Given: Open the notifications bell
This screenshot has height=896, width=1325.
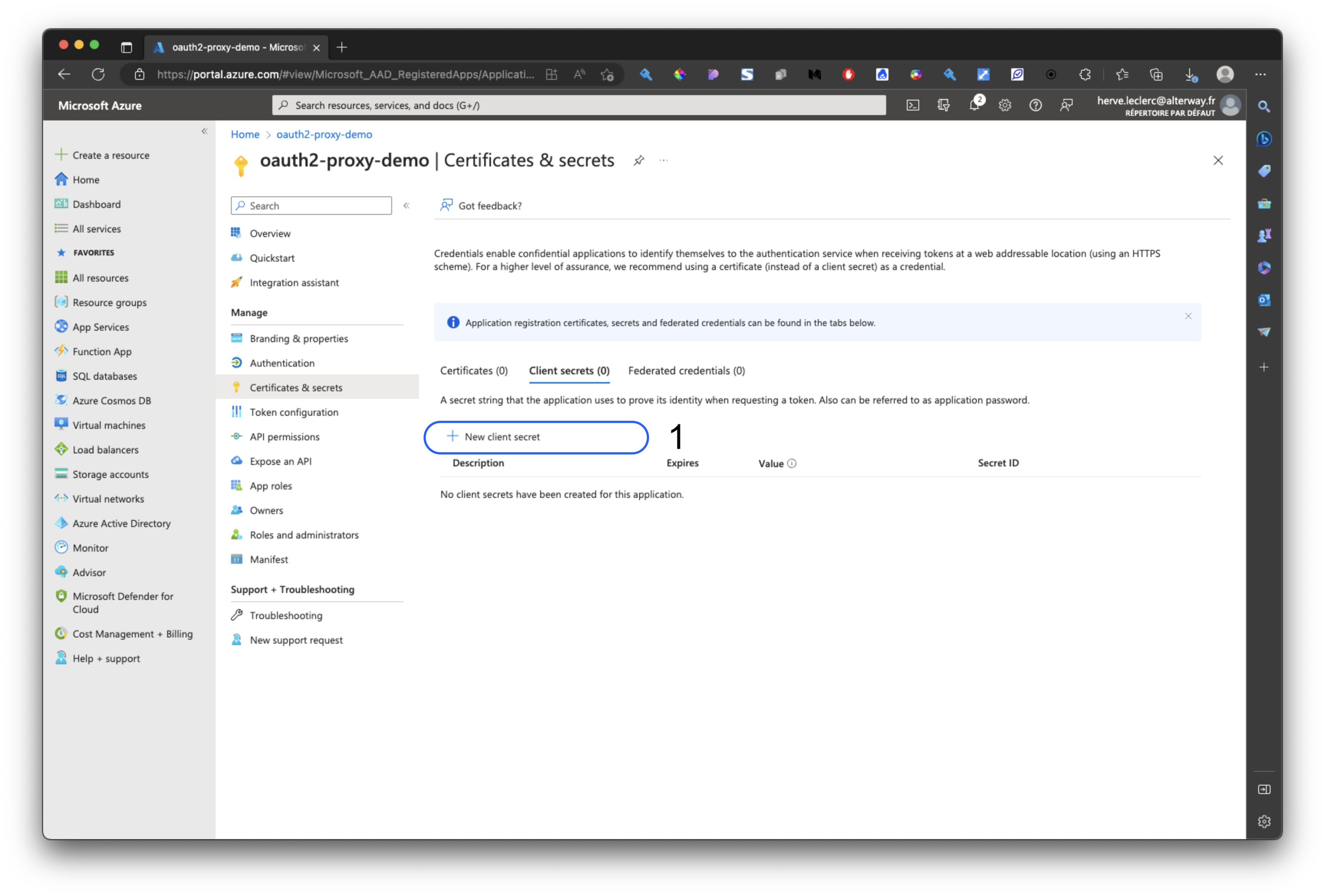Looking at the screenshot, I should (974, 105).
